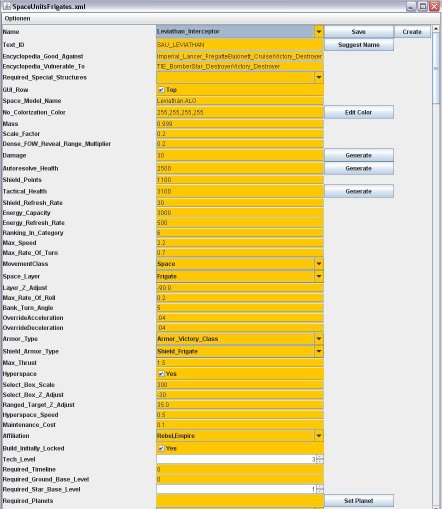Click the Set Planet button
Screen dimensions: 442x509
tap(359, 501)
